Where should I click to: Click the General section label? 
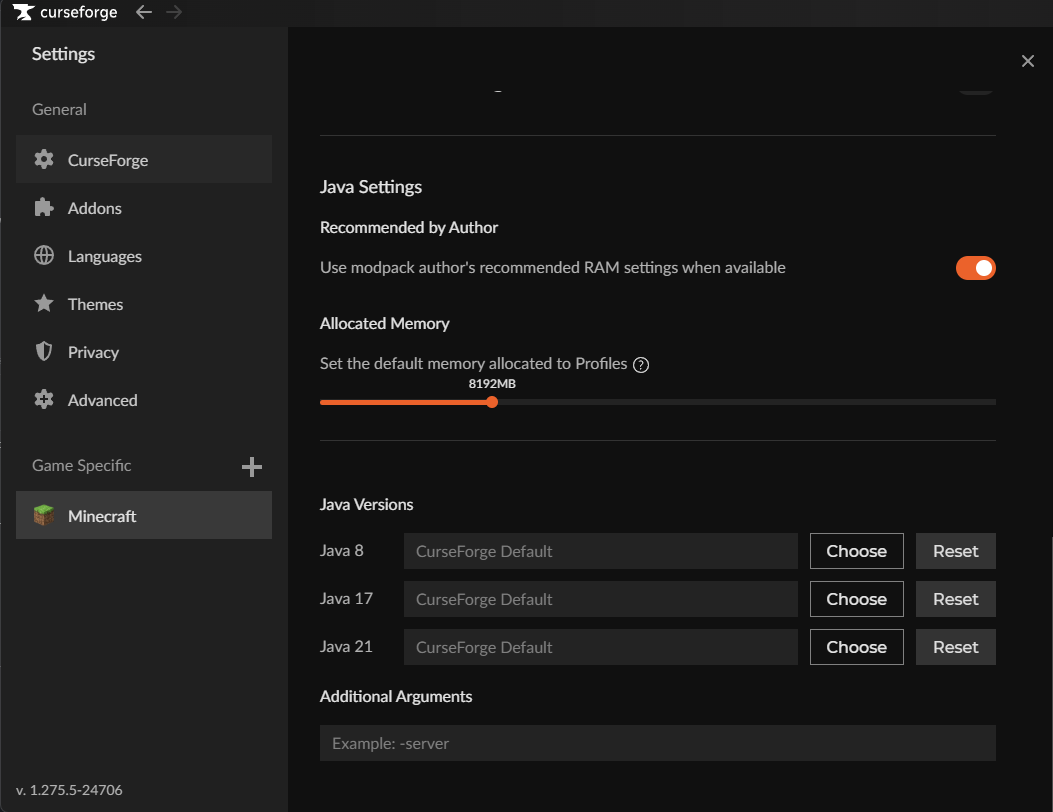click(x=59, y=109)
